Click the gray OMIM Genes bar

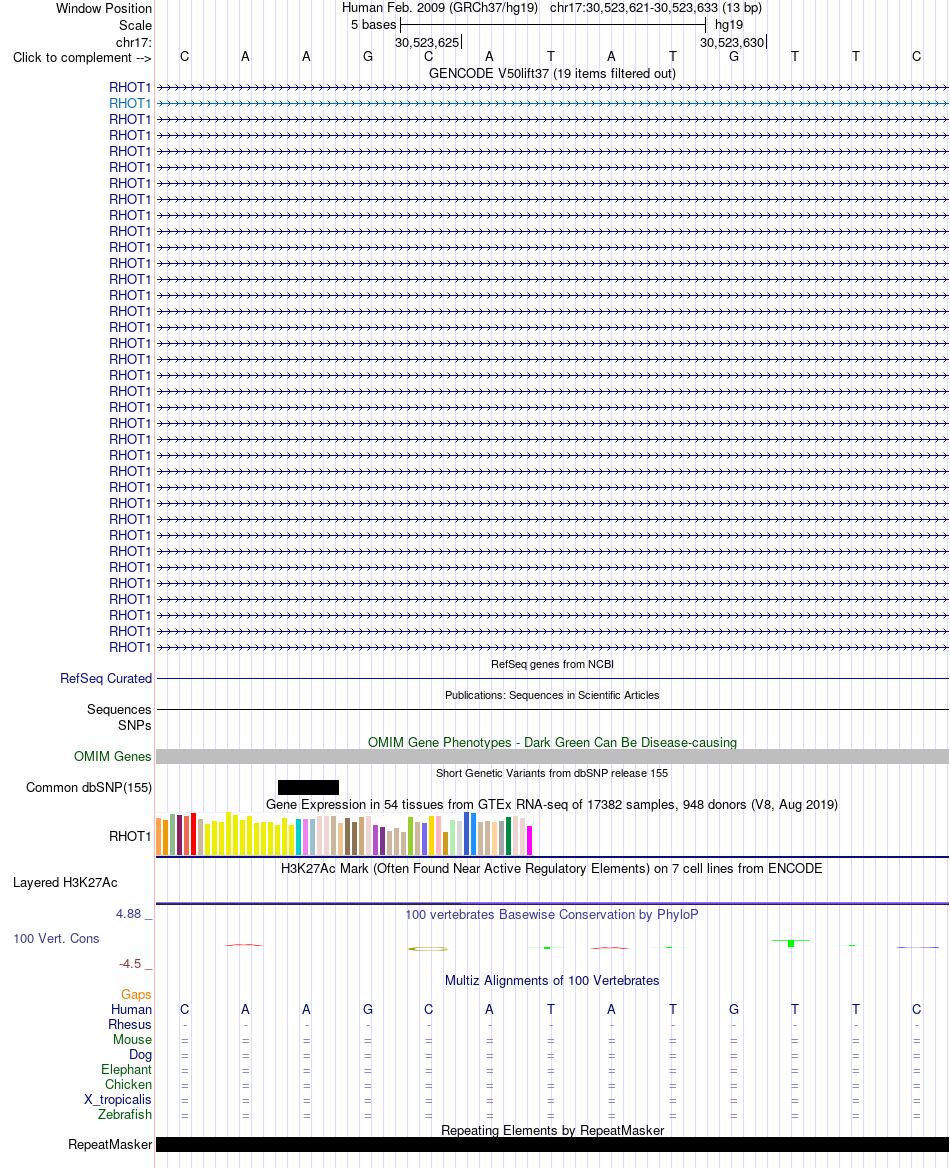(552, 757)
